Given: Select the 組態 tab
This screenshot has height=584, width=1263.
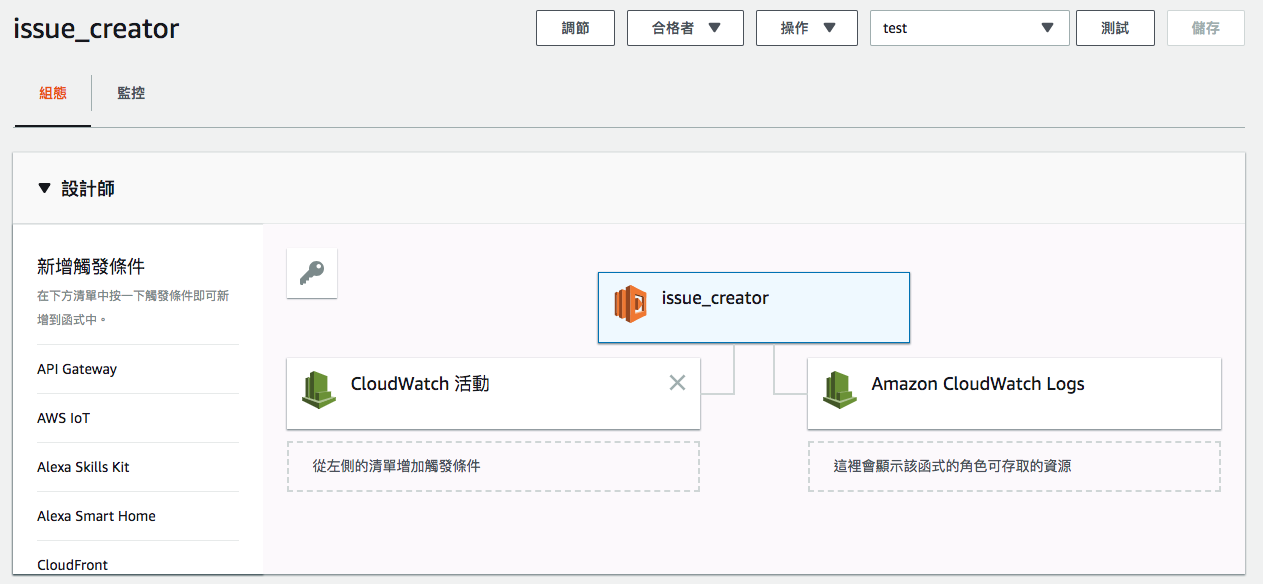Looking at the screenshot, I should point(53,93).
